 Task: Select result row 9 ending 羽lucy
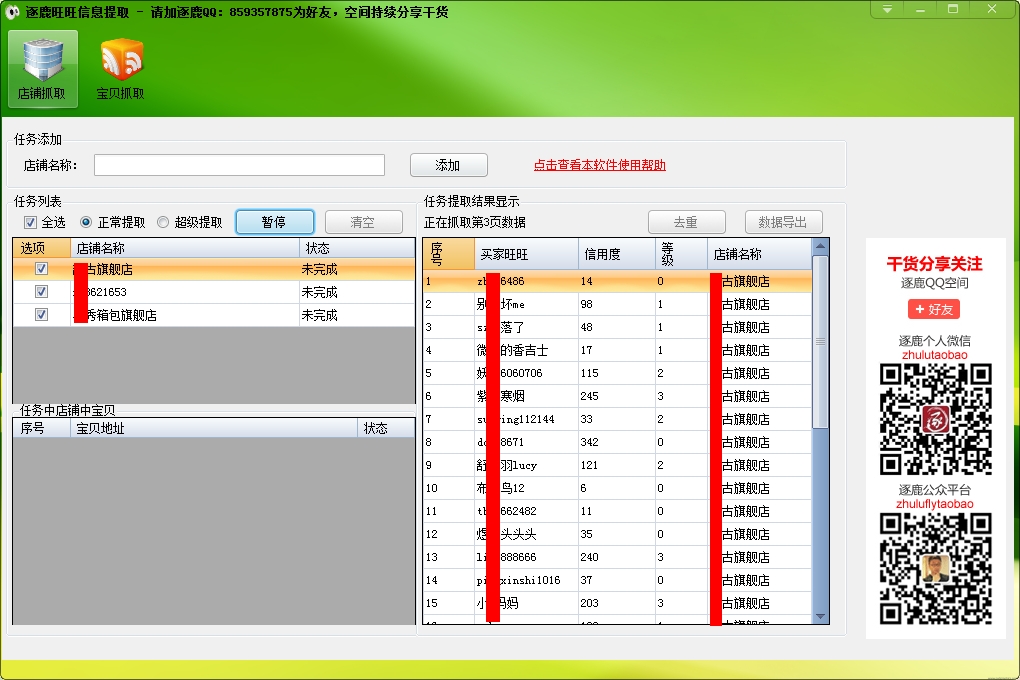tap(617, 465)
